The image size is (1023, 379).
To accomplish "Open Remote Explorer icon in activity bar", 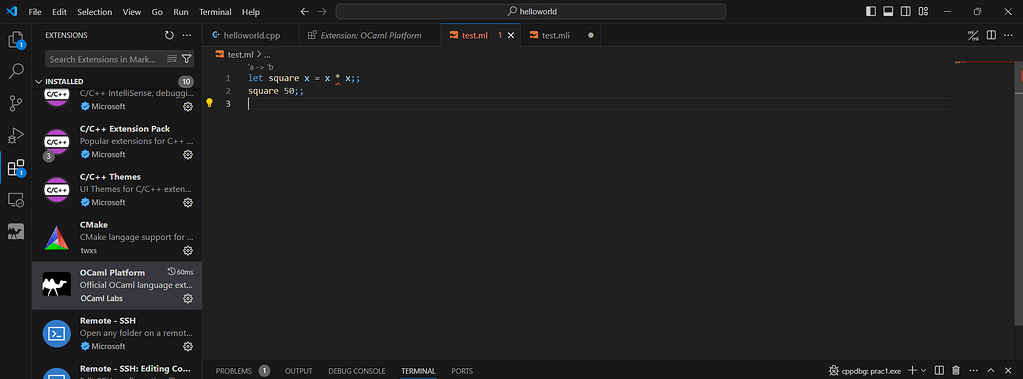I will pyautogui.click(x=16, y=200).
